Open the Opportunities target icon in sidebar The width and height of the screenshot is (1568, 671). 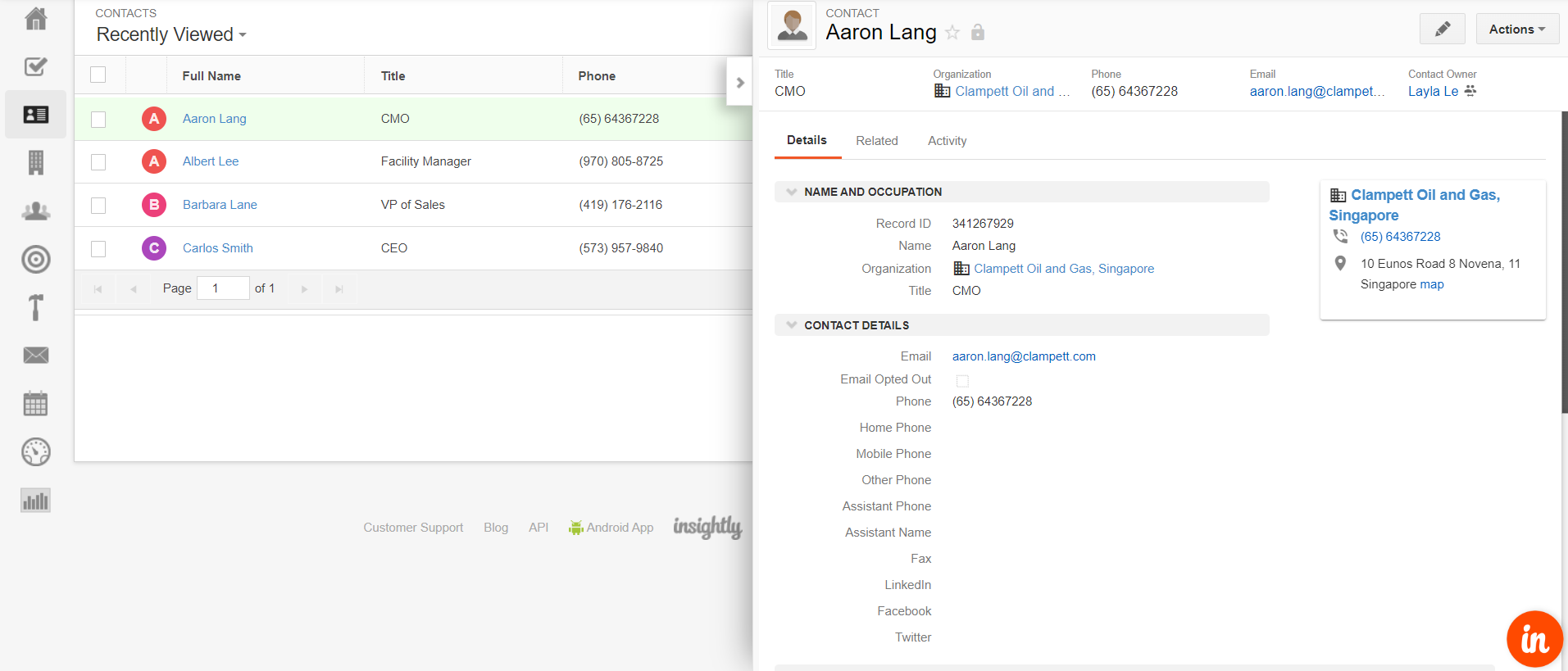[35, 260]
